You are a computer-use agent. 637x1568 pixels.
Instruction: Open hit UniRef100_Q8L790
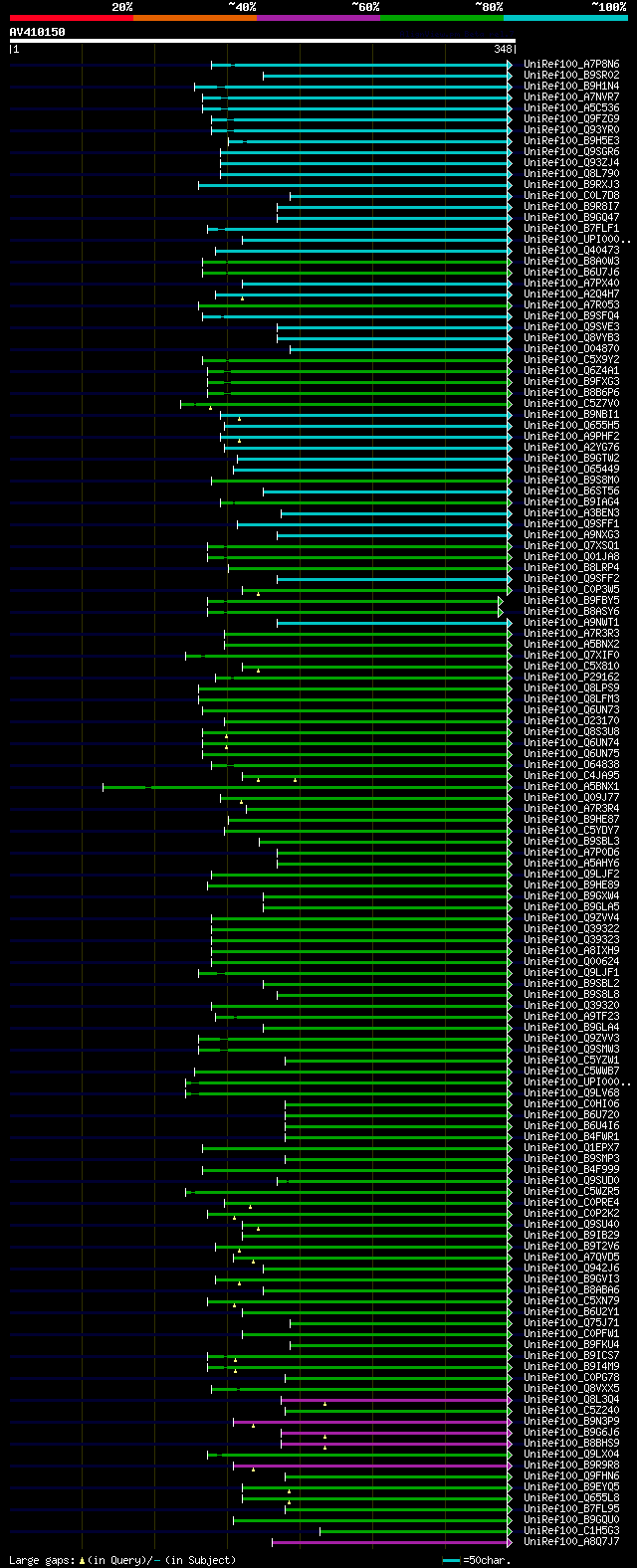pos(571,174)
